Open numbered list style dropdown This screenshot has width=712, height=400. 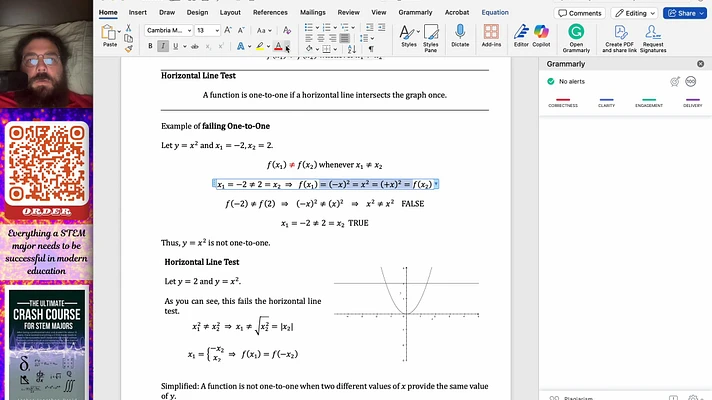(335, 28)
